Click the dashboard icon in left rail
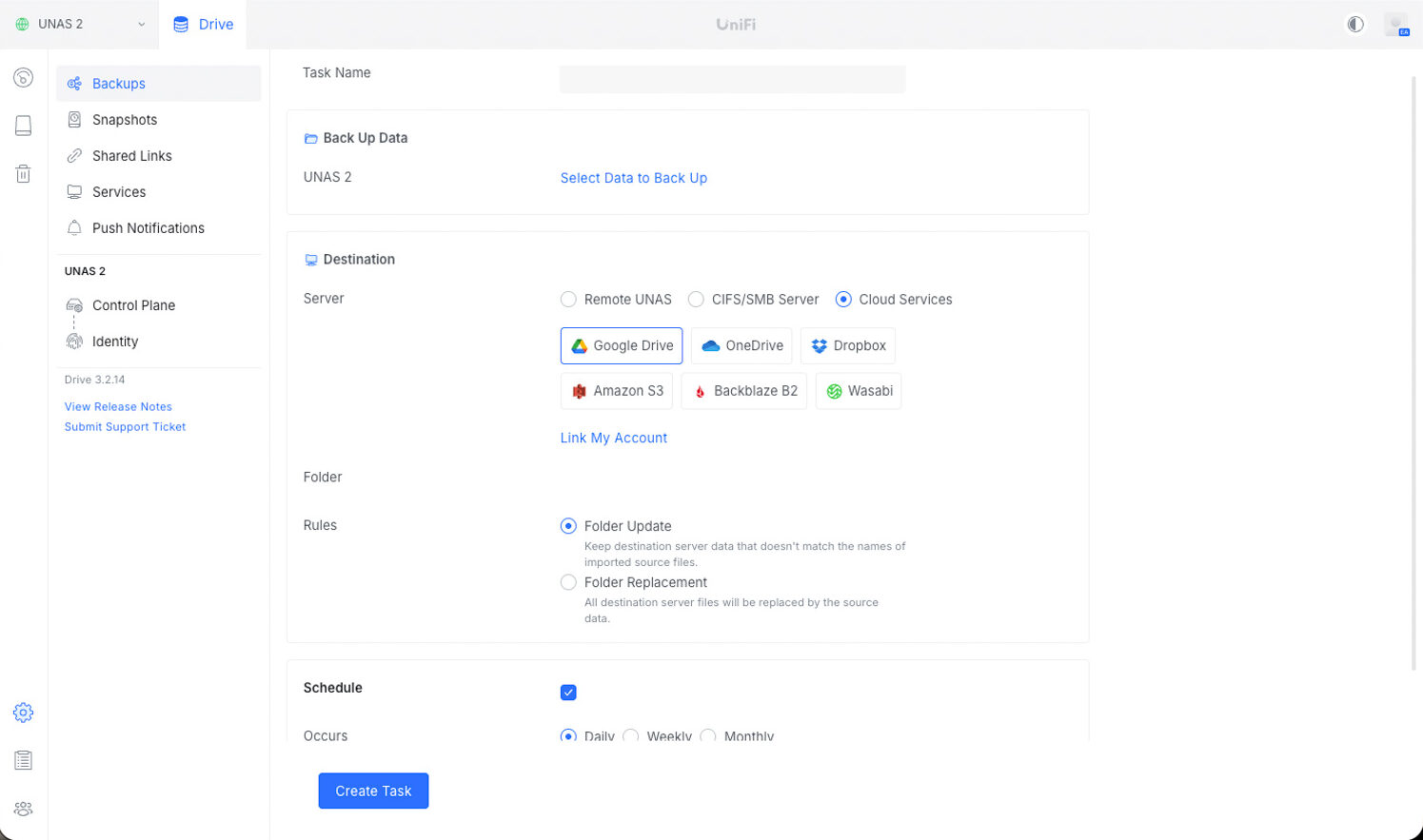1423x840 pixels. (24, 78)
